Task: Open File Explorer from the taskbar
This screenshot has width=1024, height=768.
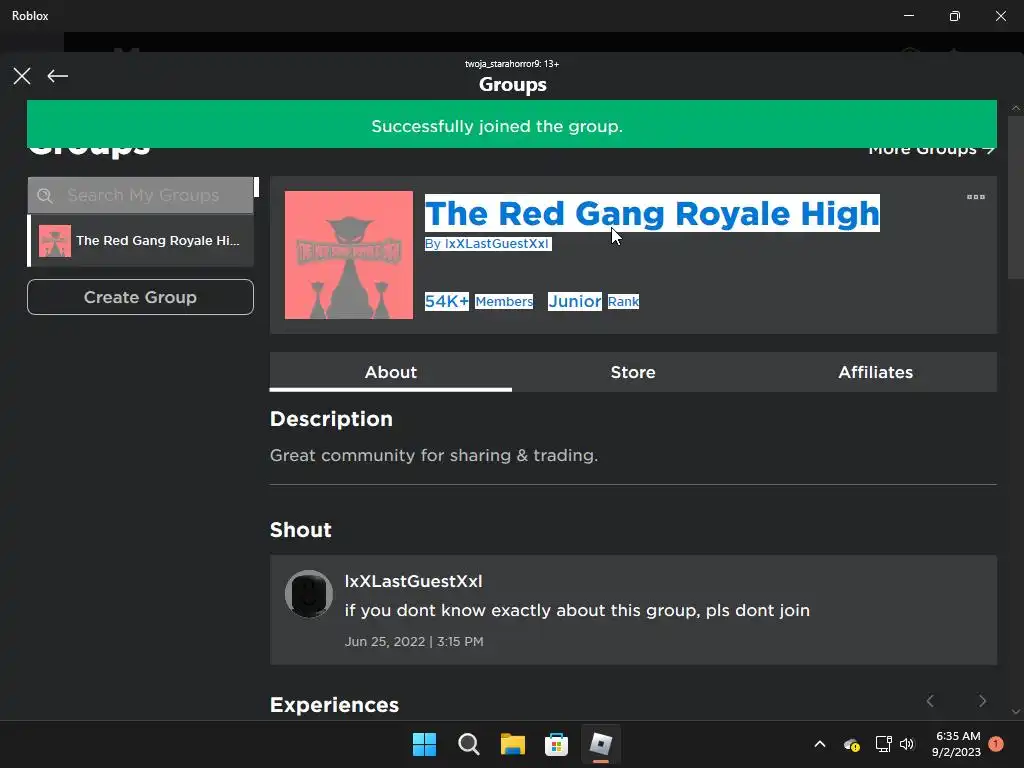Action: click(x=513, y=744)
